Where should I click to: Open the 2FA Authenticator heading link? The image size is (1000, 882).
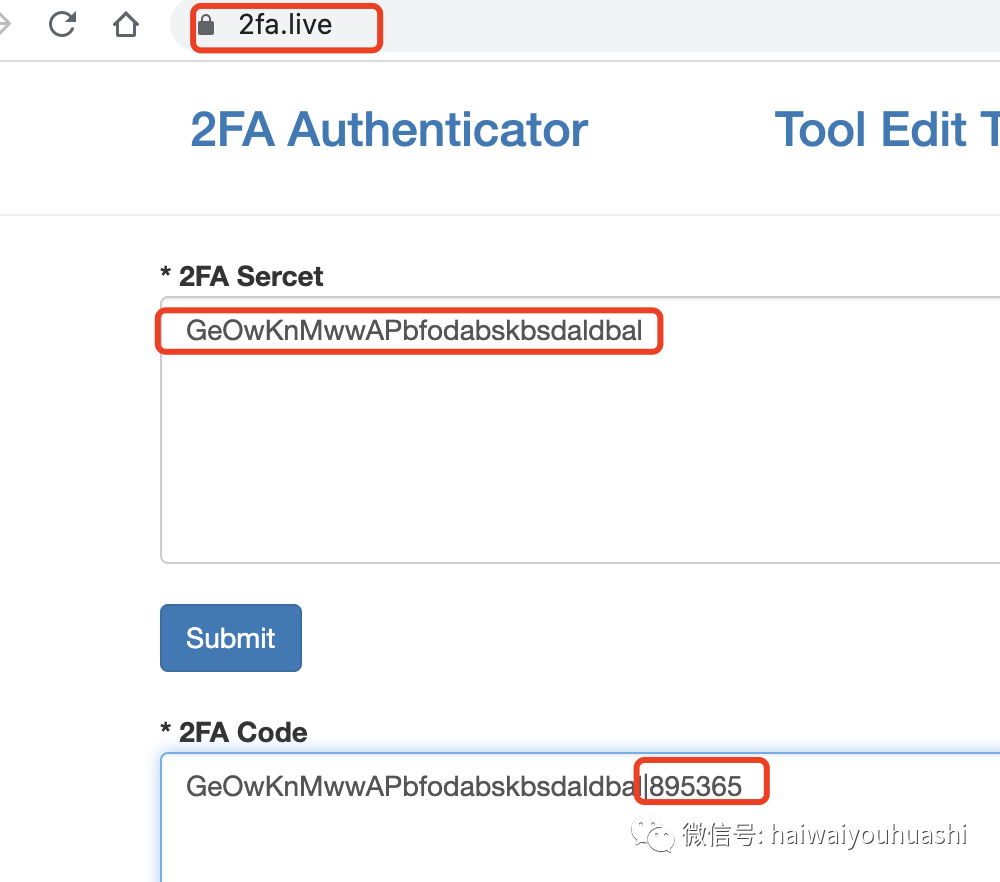(x=389, y=129)
